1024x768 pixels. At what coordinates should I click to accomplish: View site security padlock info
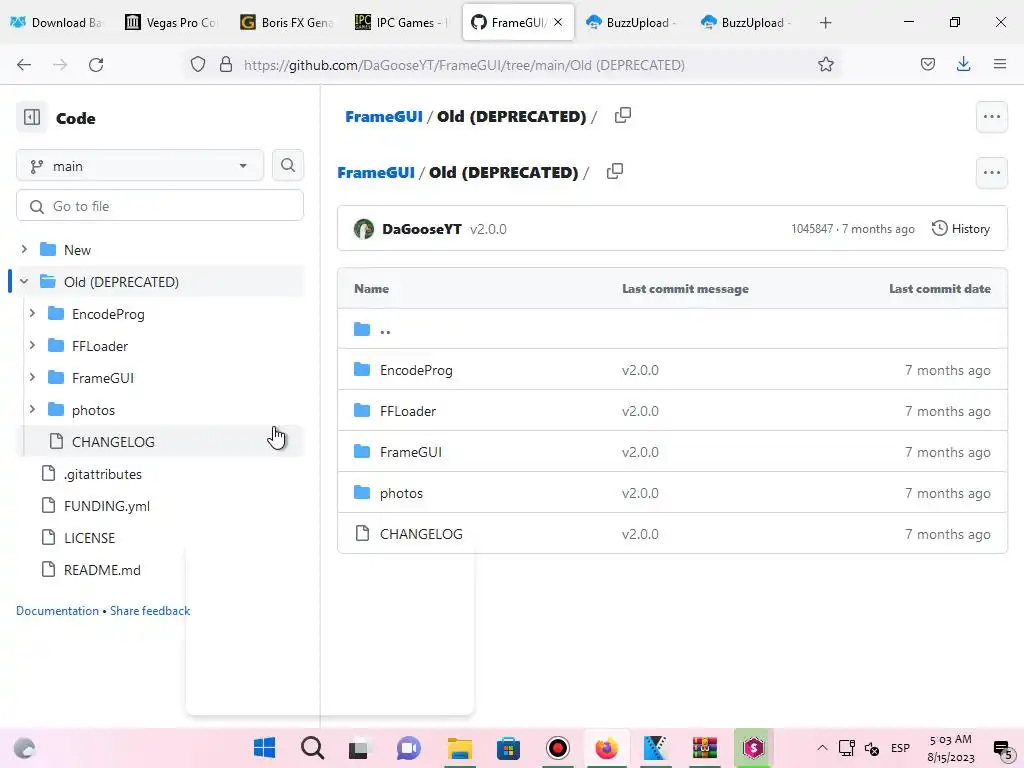(226, 65)
